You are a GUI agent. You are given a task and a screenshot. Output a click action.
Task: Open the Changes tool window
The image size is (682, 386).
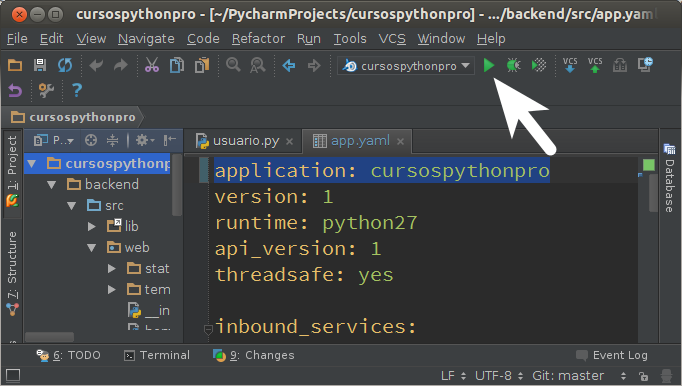[254, 356]
